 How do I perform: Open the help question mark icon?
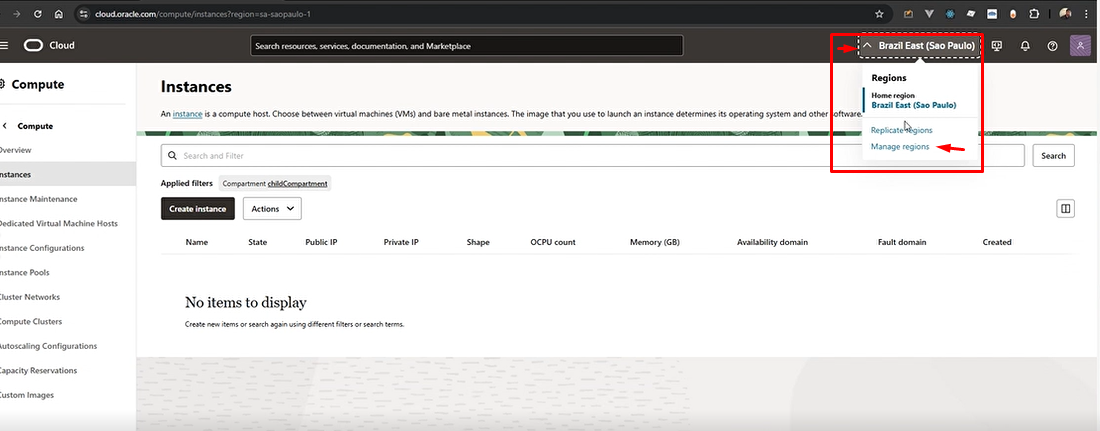tap(1052, 46)
